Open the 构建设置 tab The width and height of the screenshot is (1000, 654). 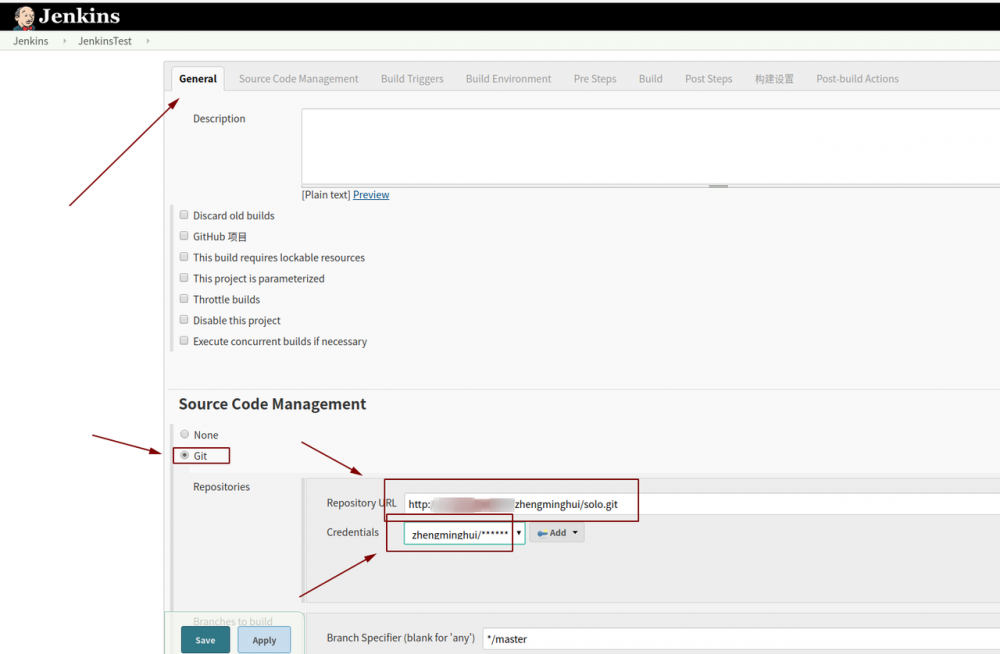pos(774,78)
